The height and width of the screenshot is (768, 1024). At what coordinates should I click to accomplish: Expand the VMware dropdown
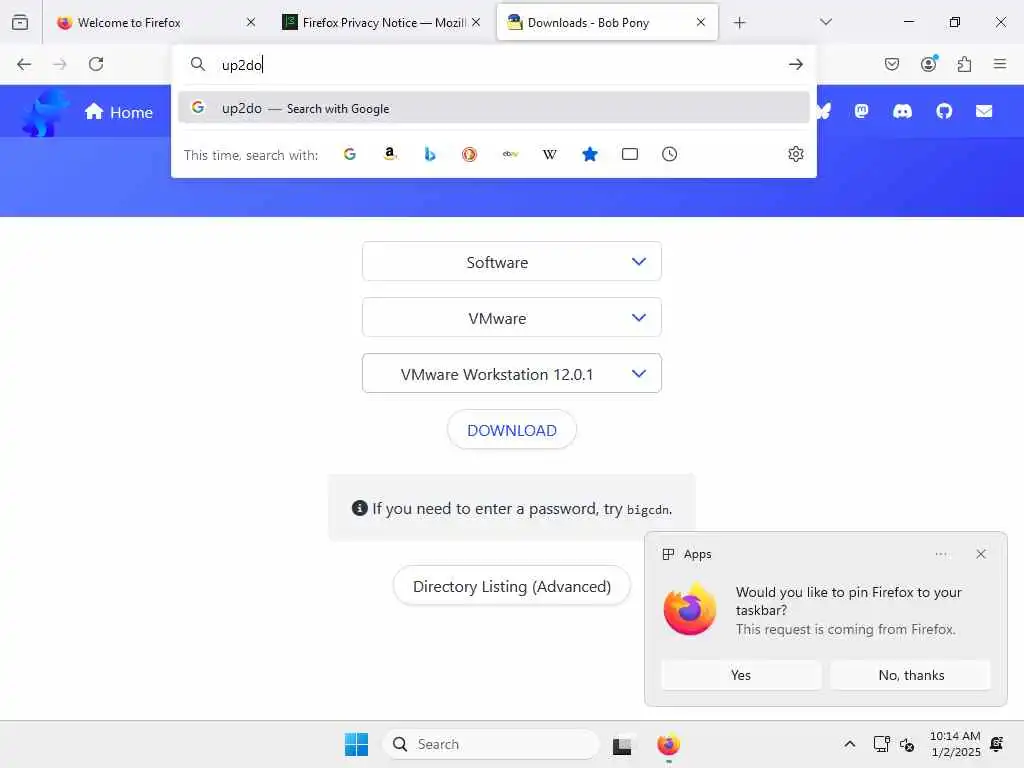point(512,317)
